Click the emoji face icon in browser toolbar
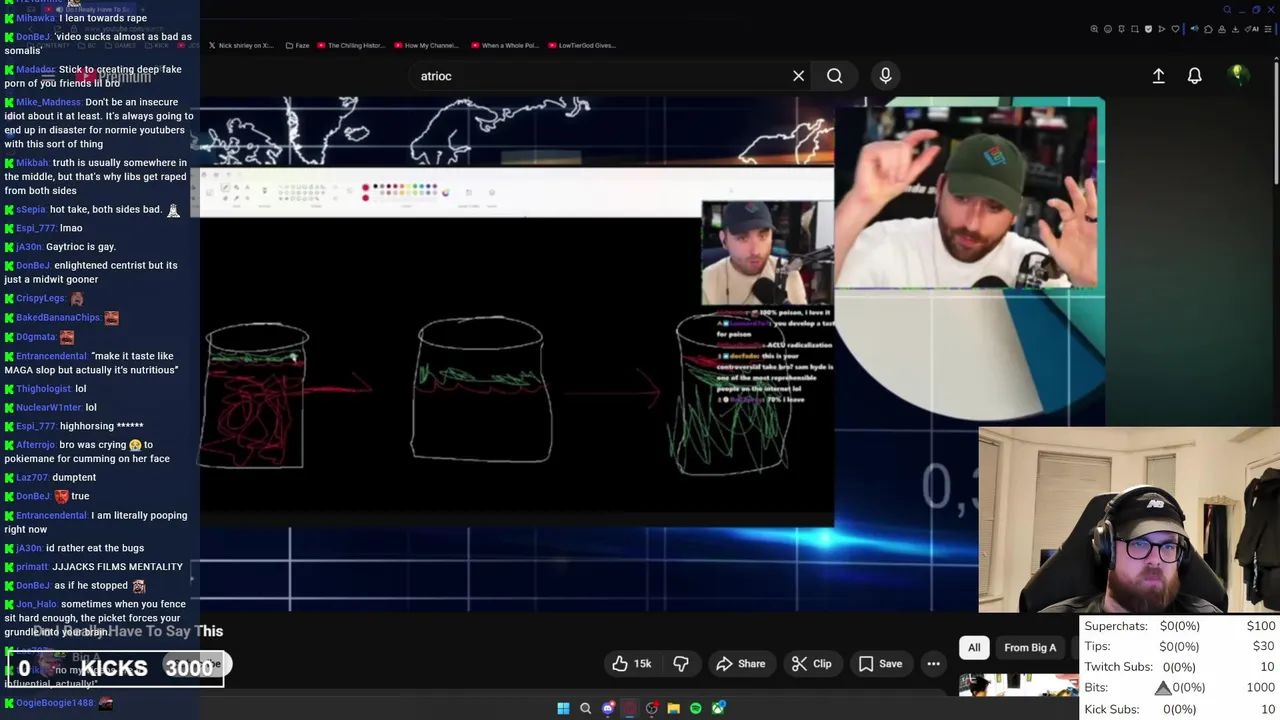 (1108, 29)
